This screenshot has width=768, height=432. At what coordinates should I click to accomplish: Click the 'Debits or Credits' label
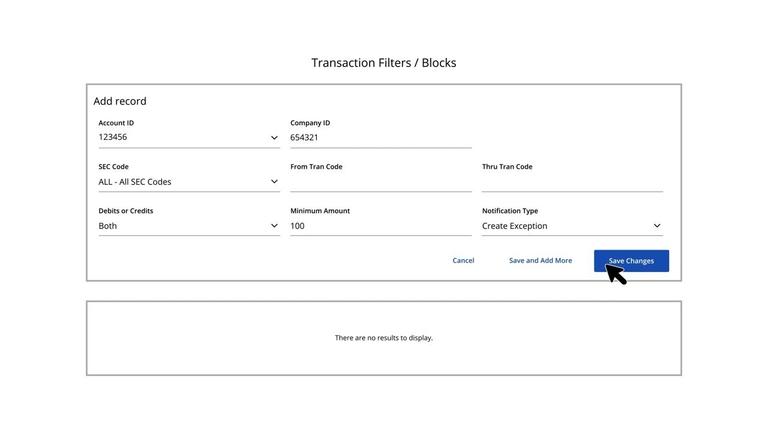coord(126,211)
